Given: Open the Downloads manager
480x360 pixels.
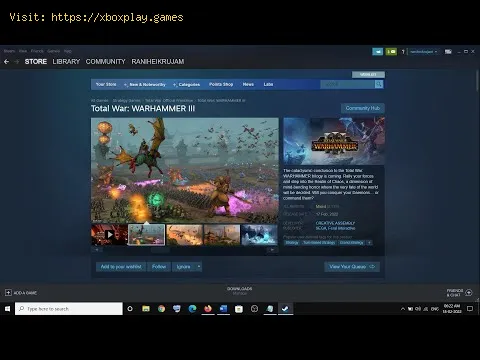Looking at the screenshot, I should click(240, 291).
